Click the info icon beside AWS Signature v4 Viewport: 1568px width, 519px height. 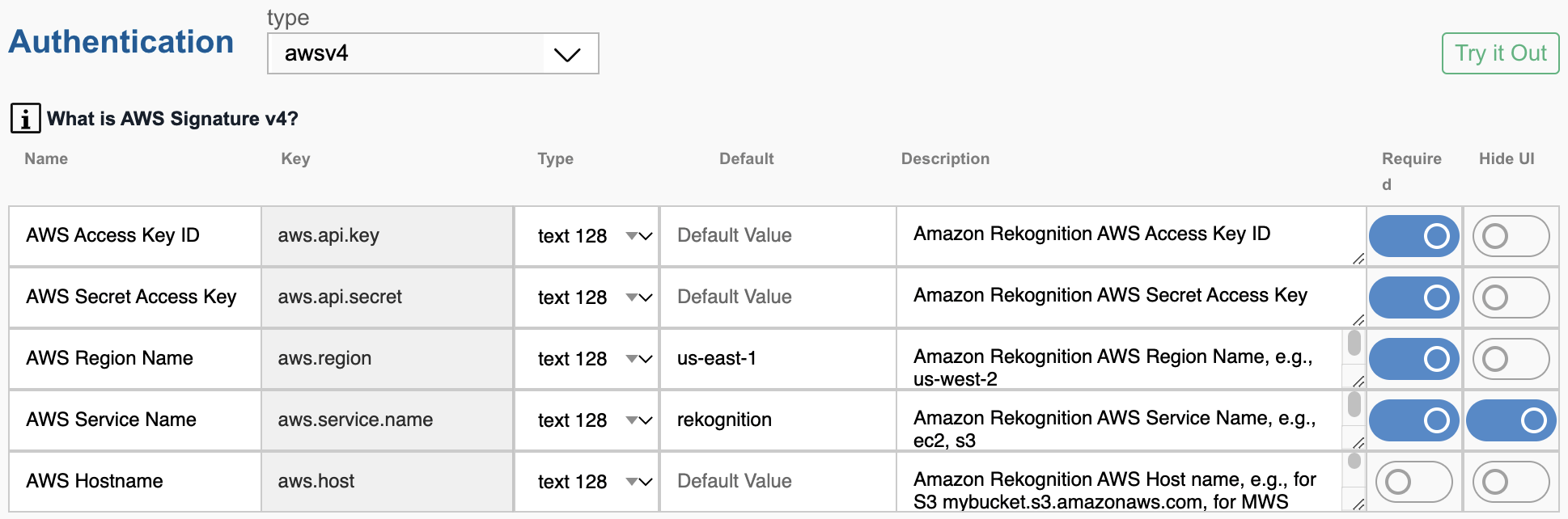(x=25, y=119)
